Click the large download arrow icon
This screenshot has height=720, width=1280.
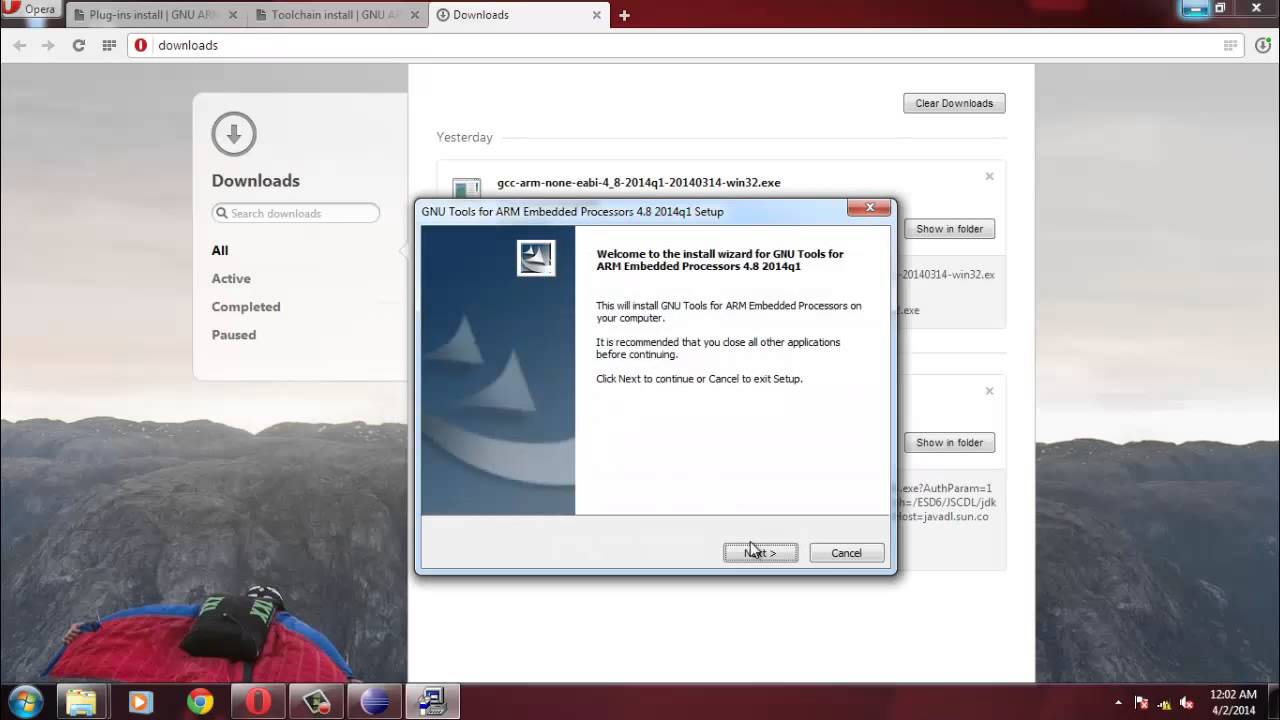tap(234, 134)
